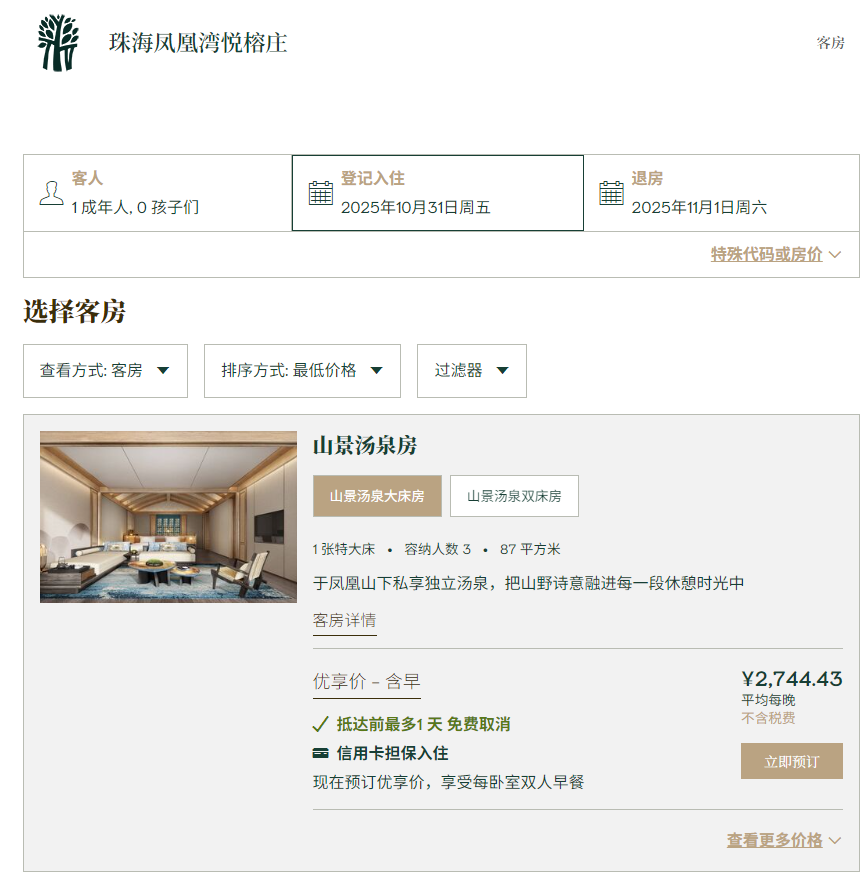Click 不含税费 note
The image size is (866, 879).
click(x=768, y=718)
